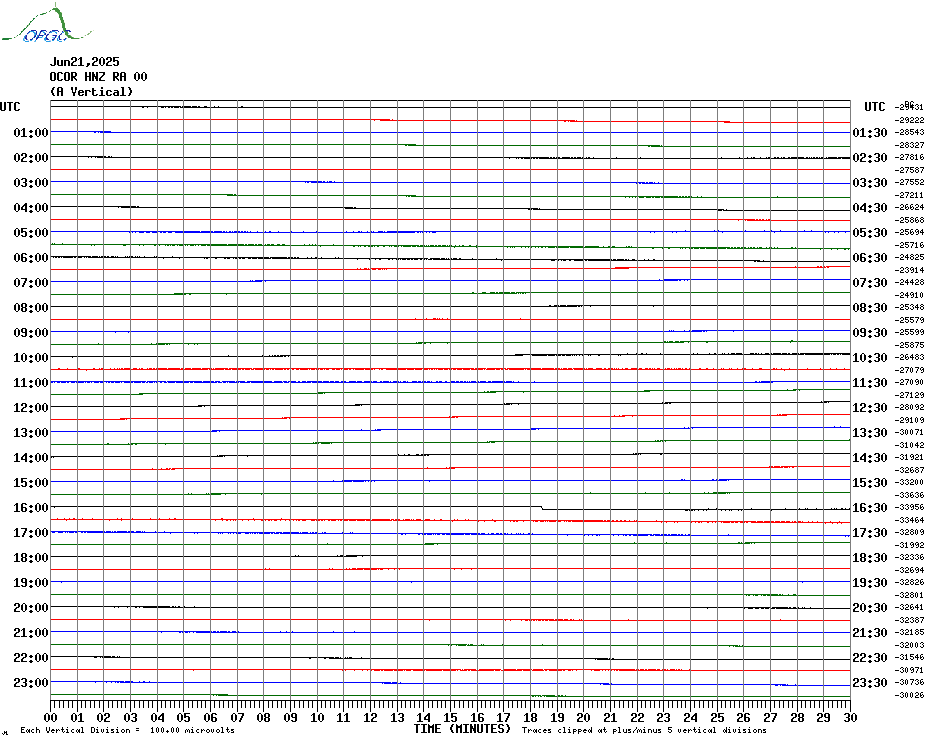Select the 10:30 half-hour label
Screen dimensions: 930x744
[x=870, y=358]
